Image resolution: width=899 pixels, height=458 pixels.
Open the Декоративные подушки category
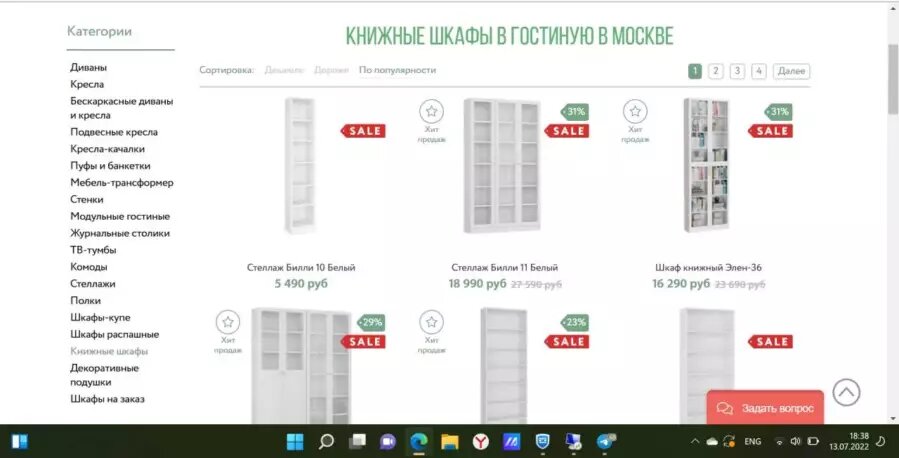point(104,375)
